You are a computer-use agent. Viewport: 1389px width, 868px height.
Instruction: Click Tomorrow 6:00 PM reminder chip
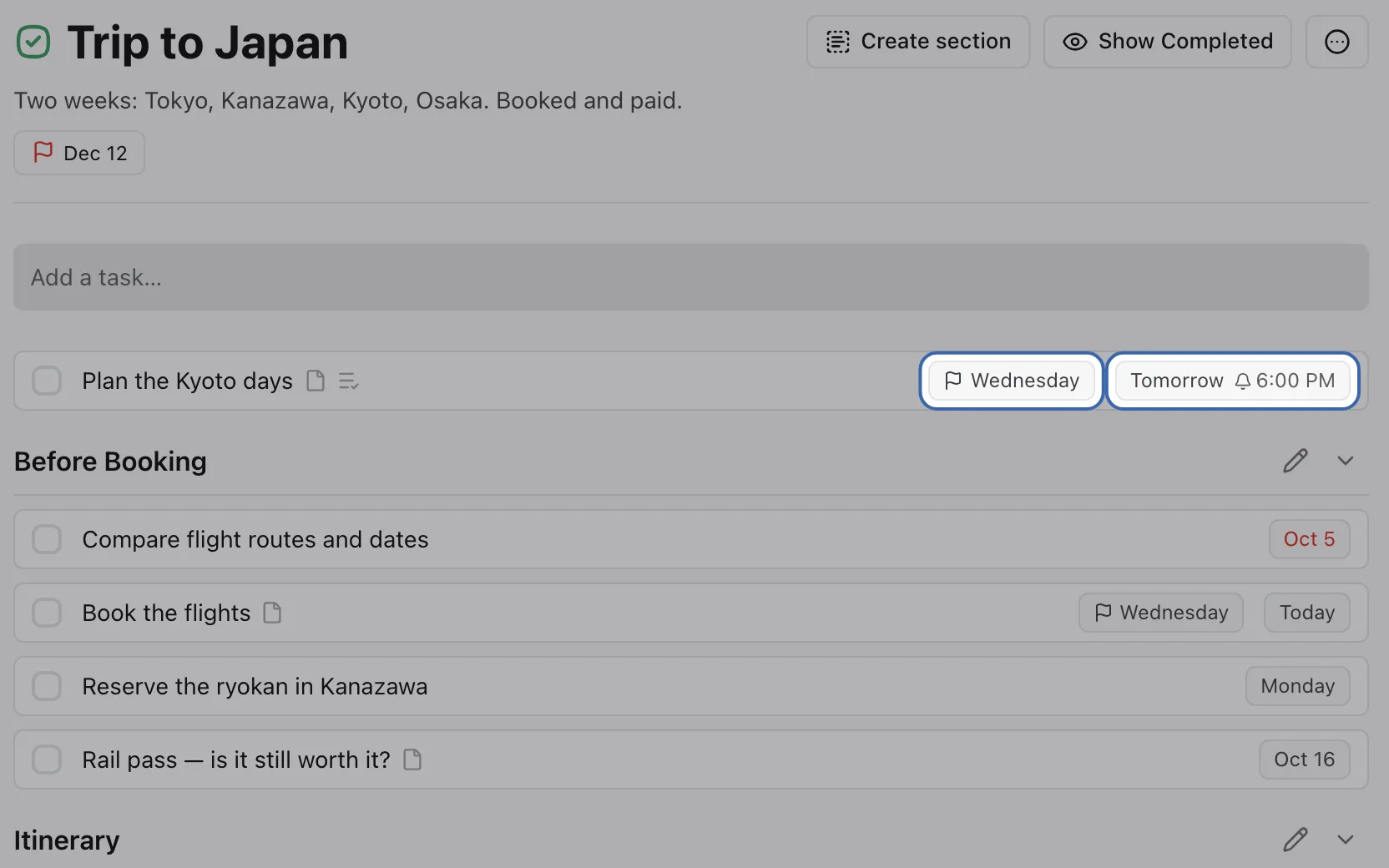[1232, 381]
